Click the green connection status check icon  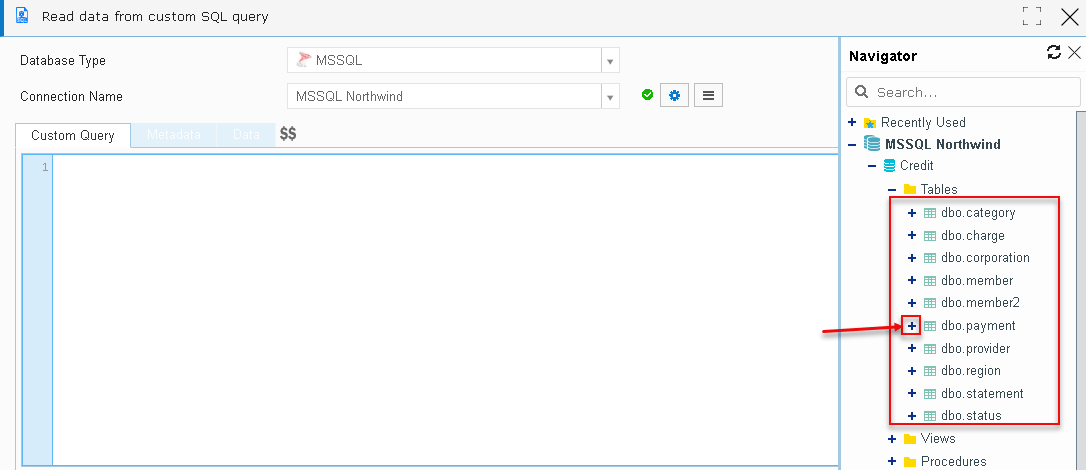click(648, 95)
